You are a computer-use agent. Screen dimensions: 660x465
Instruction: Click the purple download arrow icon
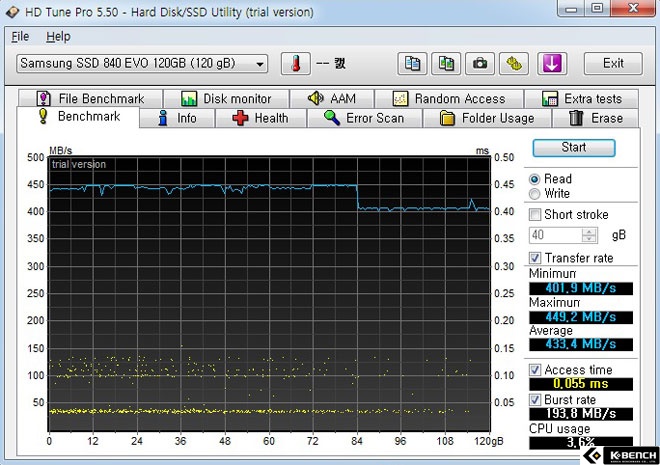click(552, 64)
